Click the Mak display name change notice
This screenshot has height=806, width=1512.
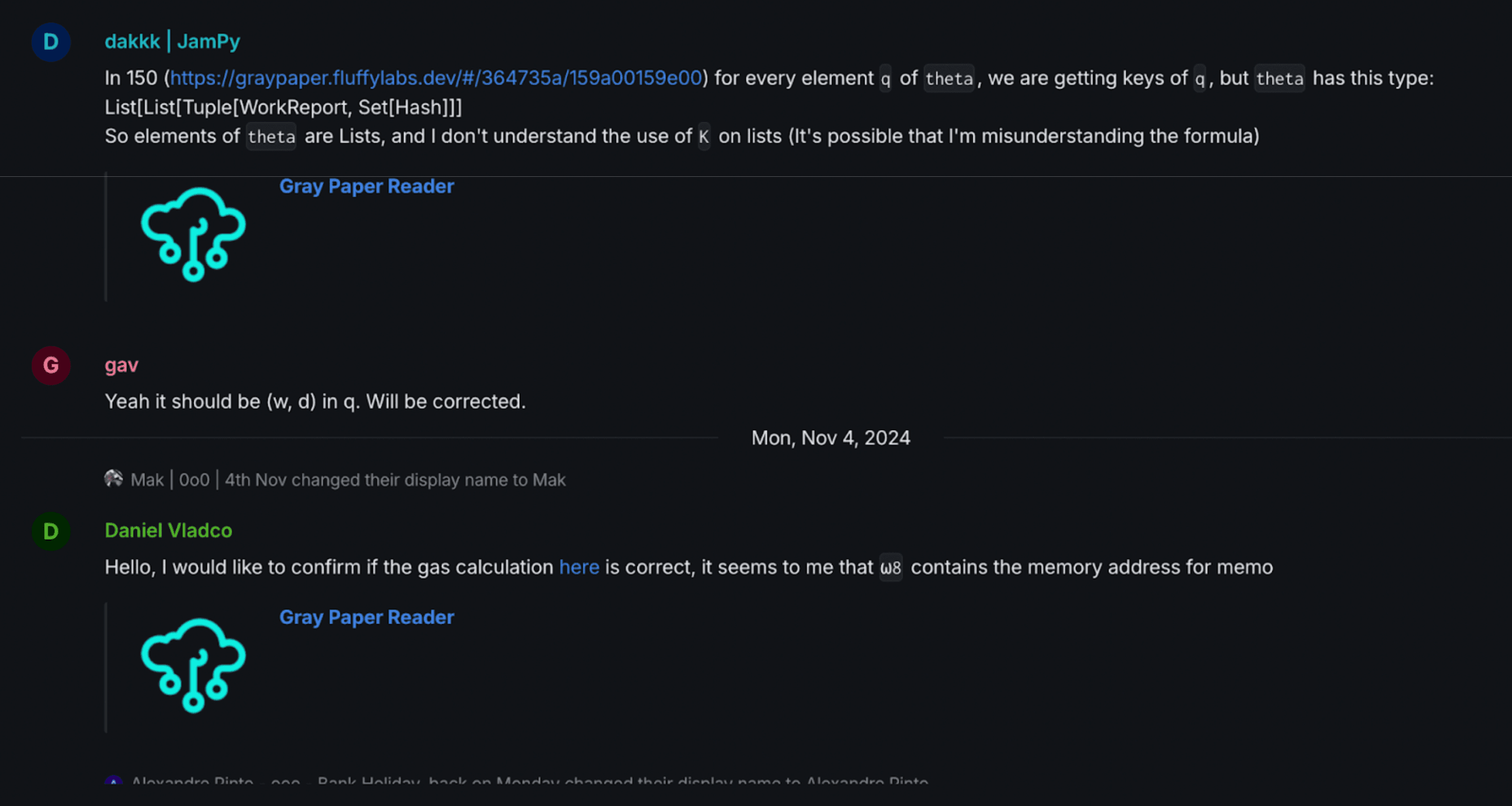click(x=347, y=480)
